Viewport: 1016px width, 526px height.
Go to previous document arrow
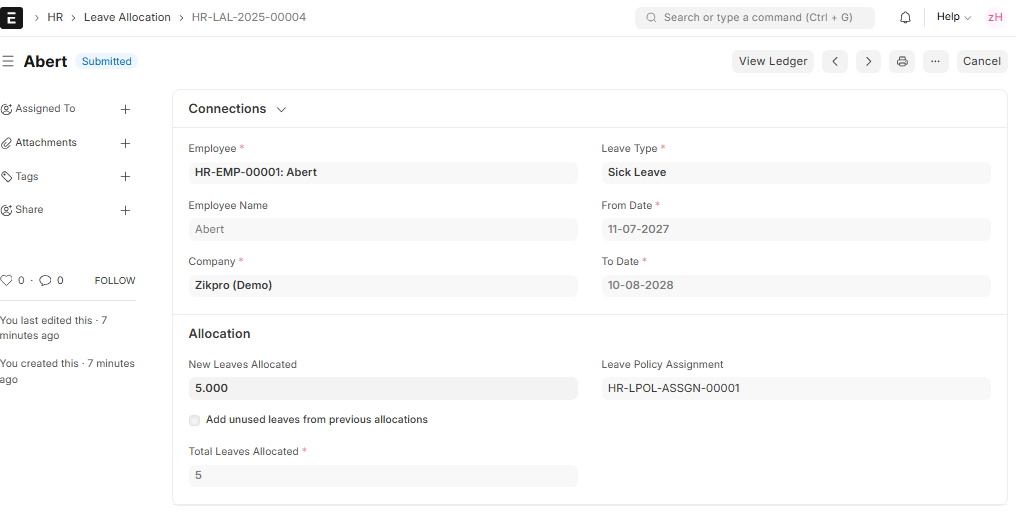(835, 62)
